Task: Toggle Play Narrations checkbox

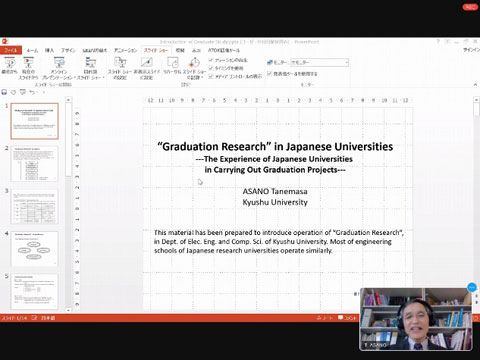Action: (211, 60)
